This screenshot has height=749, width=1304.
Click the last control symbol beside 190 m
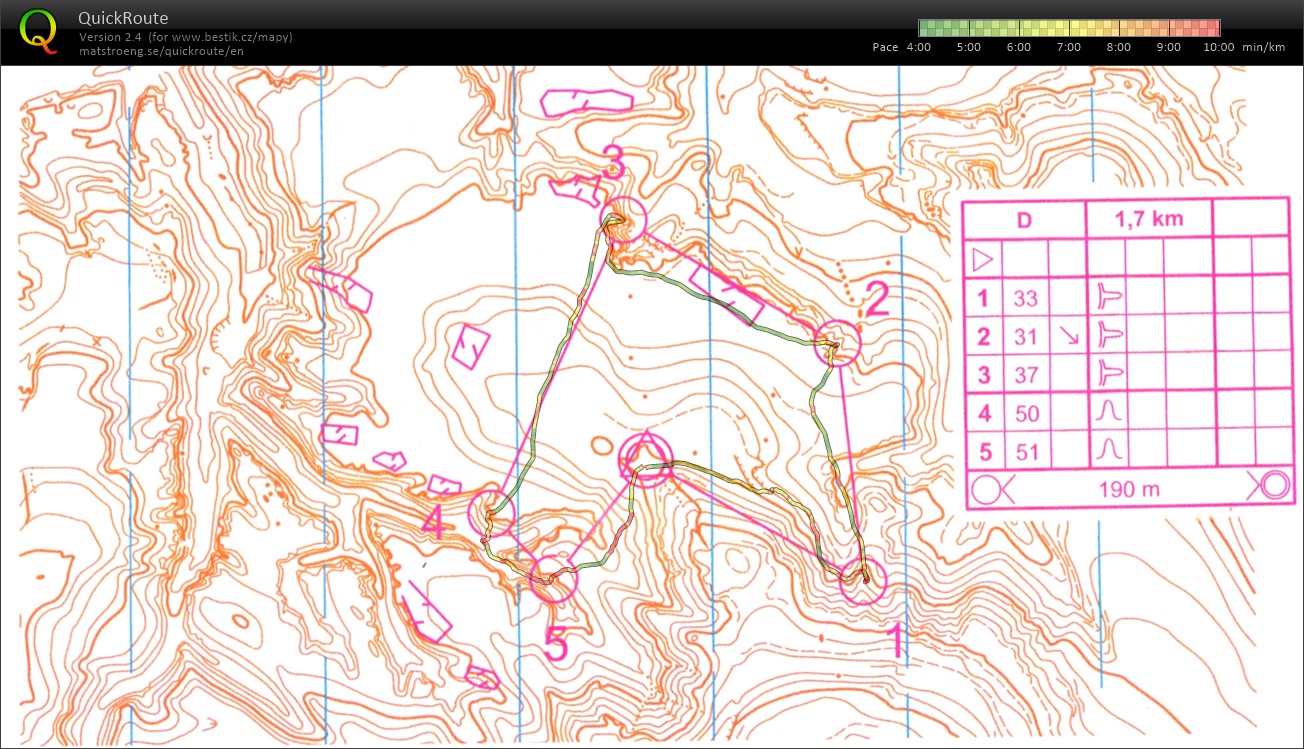[x=992, y=489]
